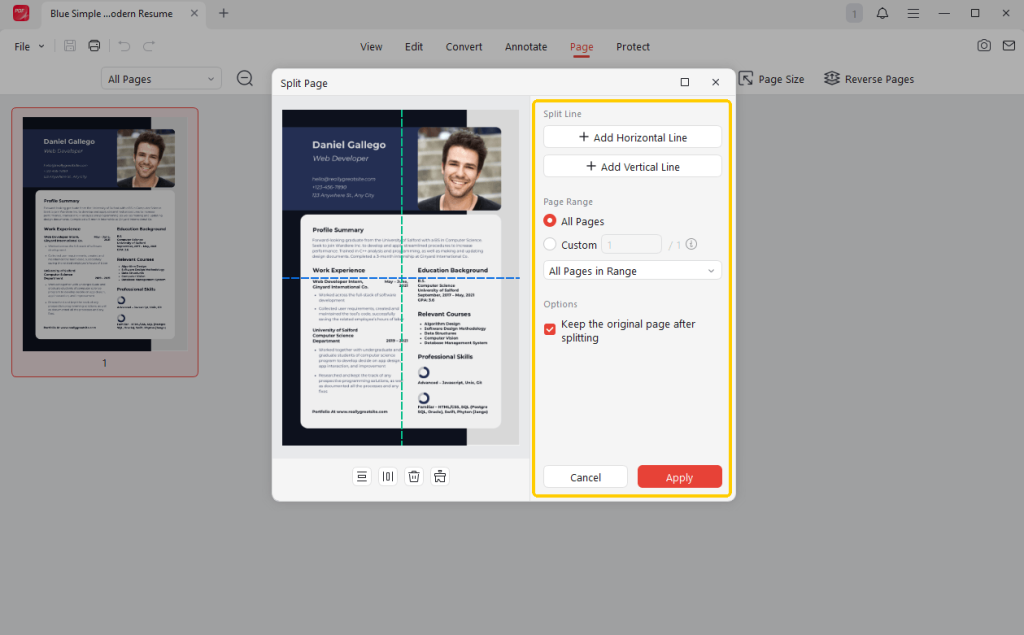Select the vertical split layout icon
Screen dimensions: 1024x635
click(x=387, y=476)
